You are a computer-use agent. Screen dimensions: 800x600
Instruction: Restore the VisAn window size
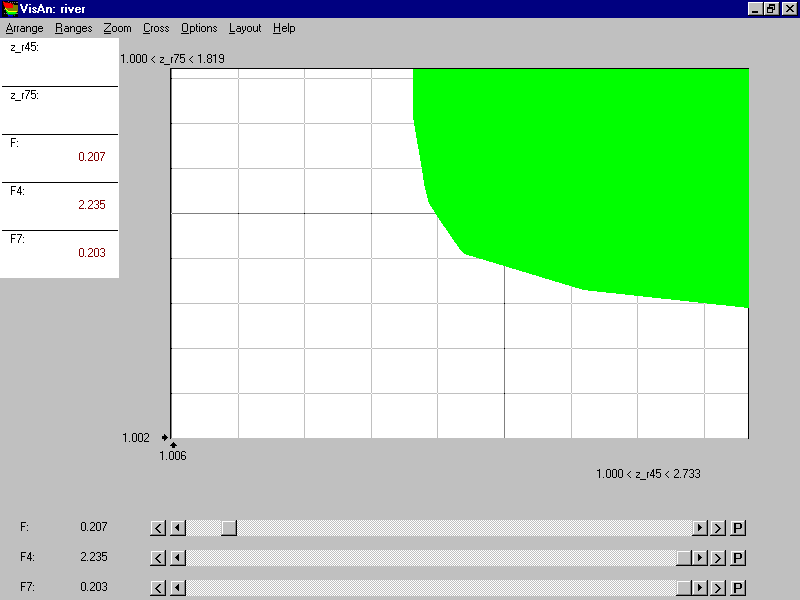pos(771,9)
